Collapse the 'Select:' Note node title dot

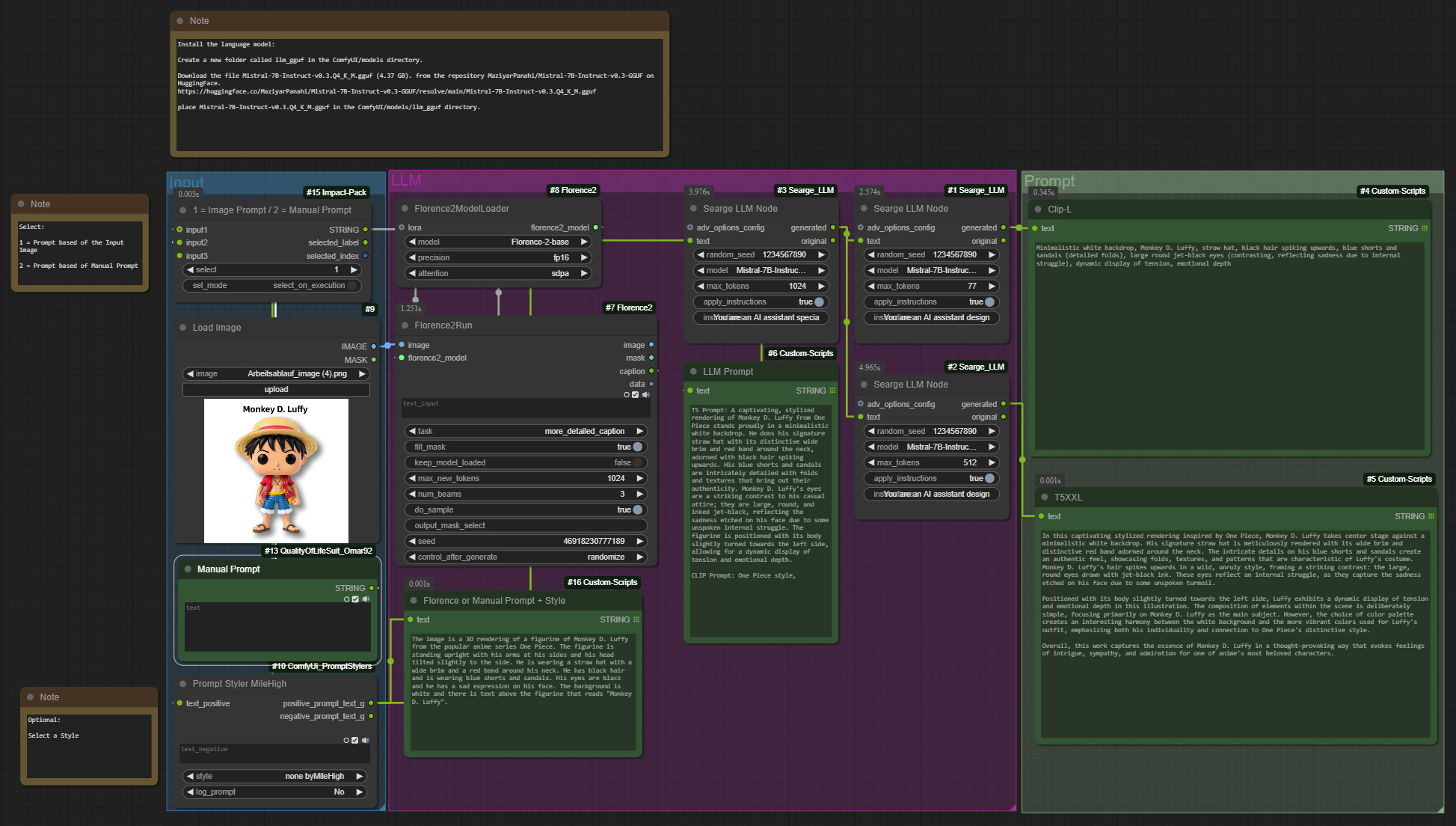click(x=22, y=204)
